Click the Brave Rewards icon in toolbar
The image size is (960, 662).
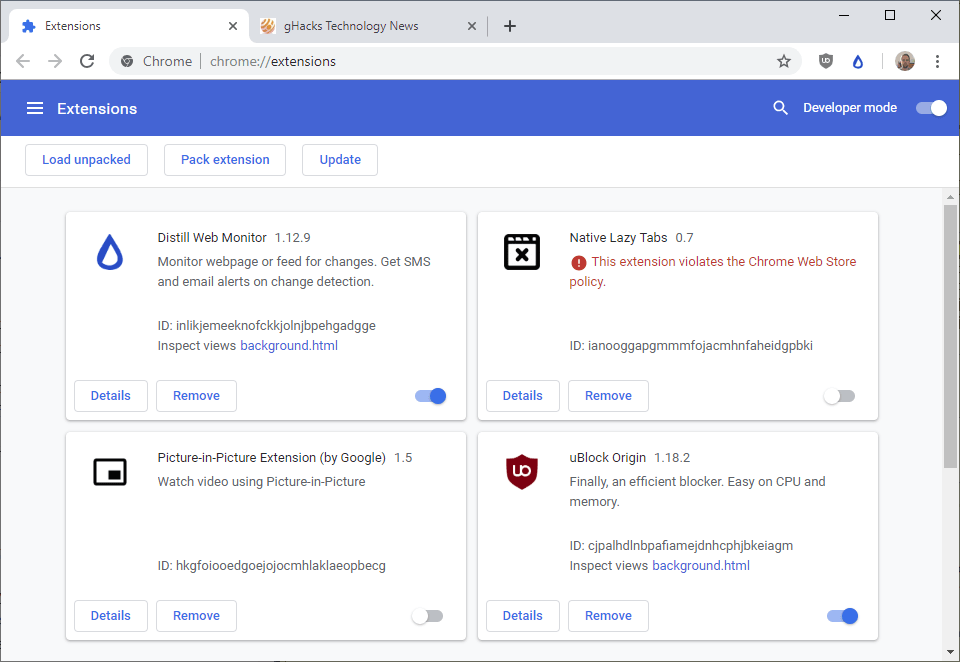click(x=858, y=61)
